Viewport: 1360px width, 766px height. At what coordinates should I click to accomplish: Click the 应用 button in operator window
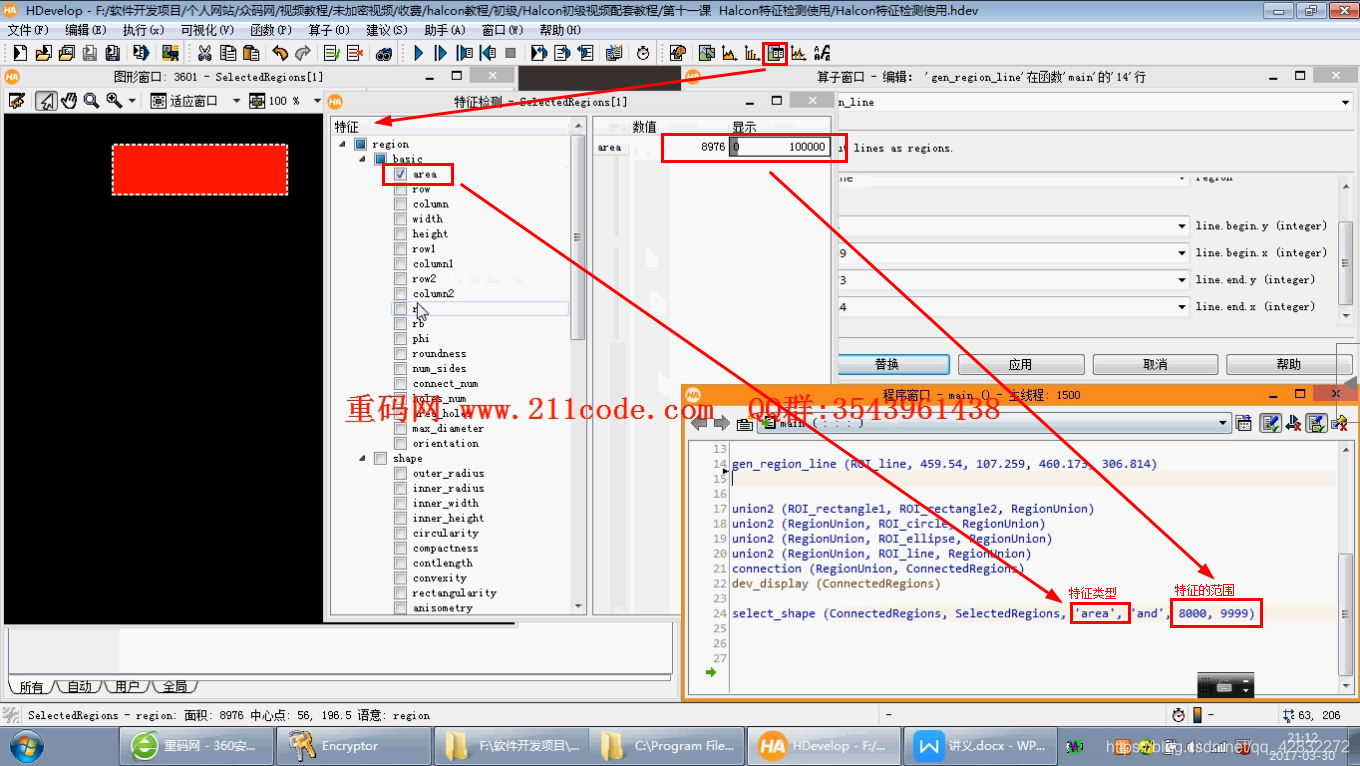[1020, 364]
